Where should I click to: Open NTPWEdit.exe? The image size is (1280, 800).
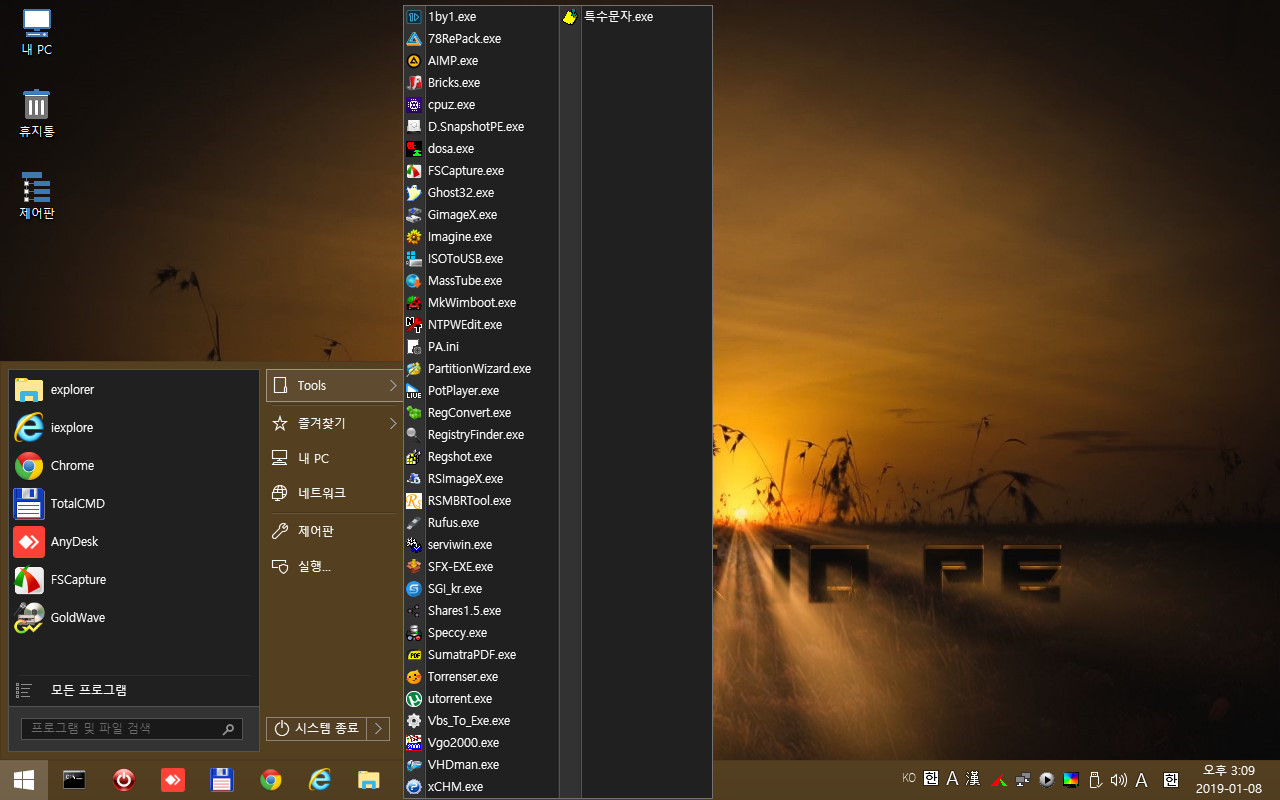point(481,325)
